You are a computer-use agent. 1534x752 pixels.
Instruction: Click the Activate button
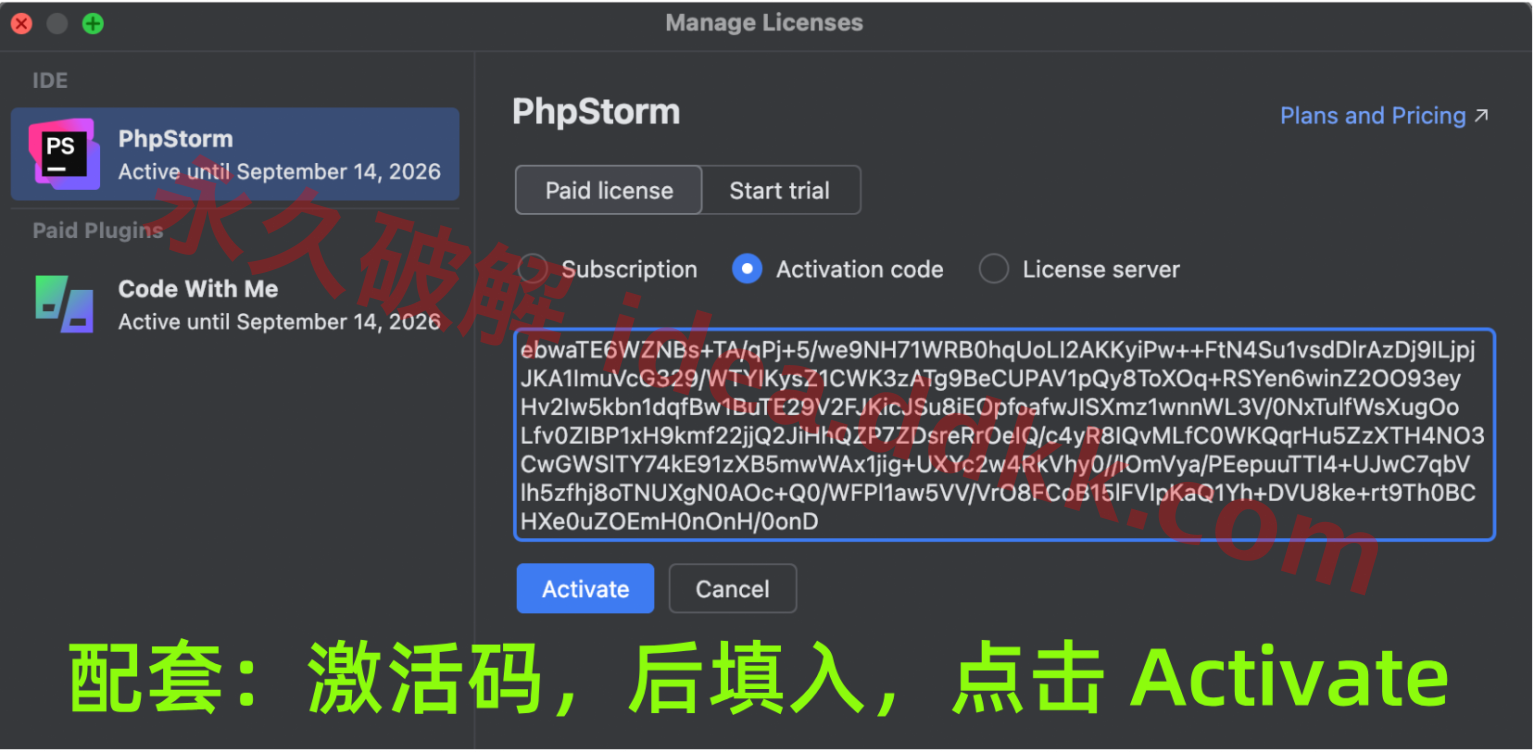click(x=585, y=589)
